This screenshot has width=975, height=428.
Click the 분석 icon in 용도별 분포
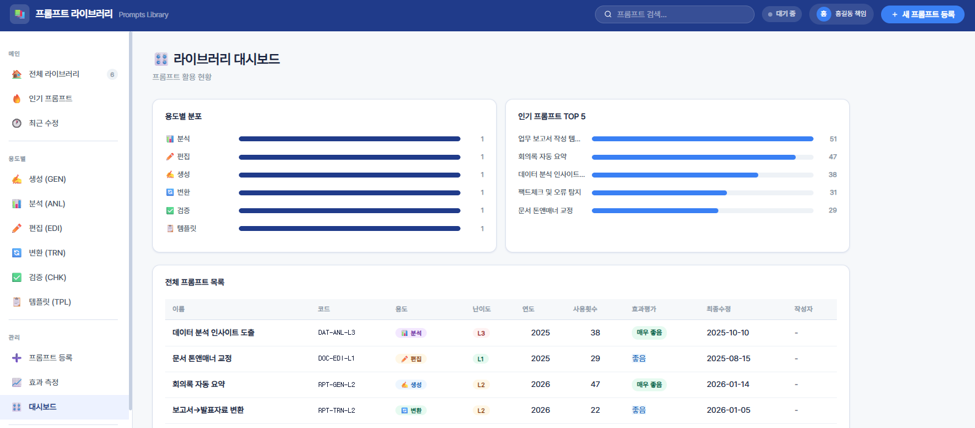tap(169, 139)
